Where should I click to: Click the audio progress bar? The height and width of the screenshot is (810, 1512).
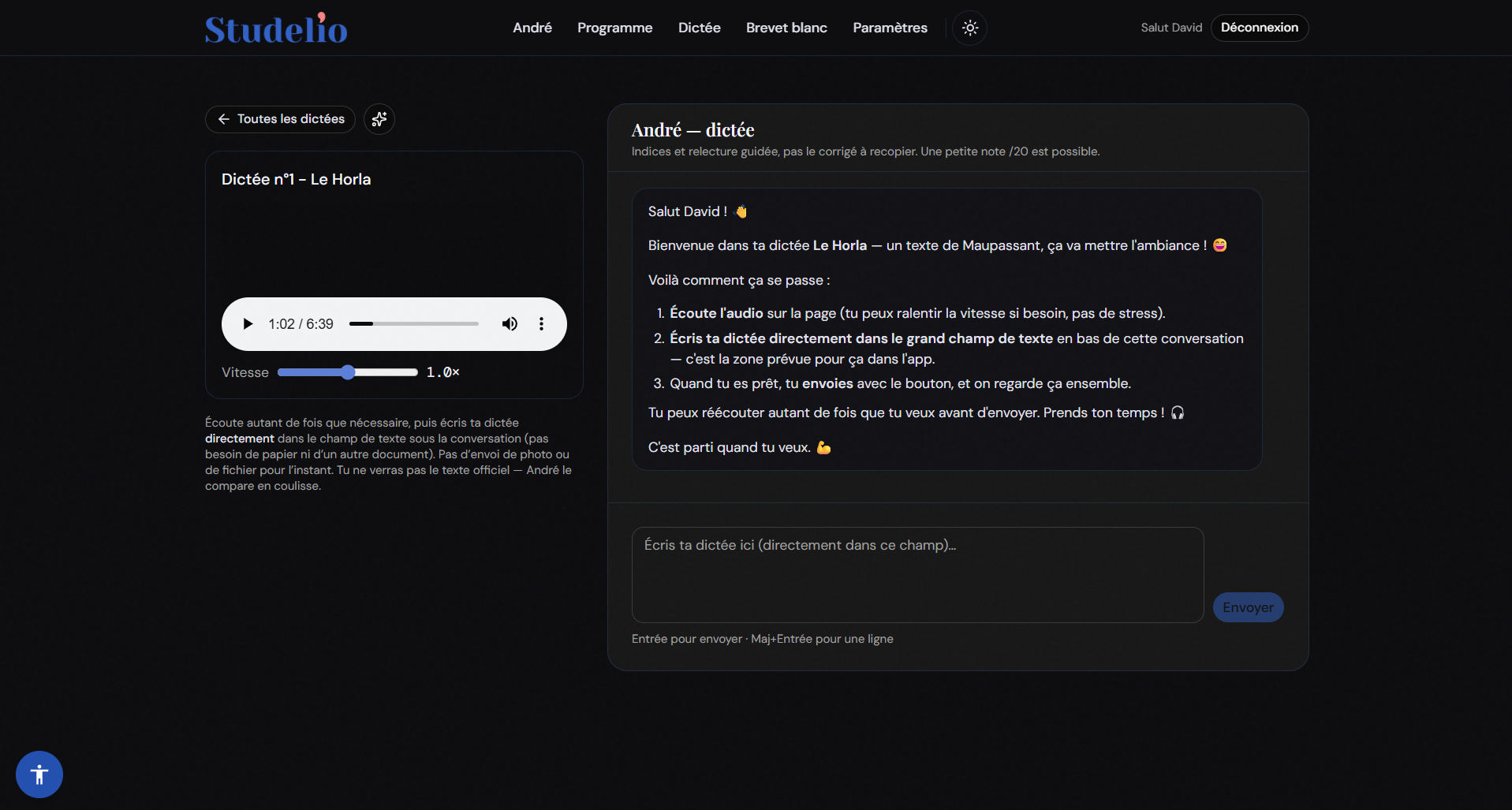click(x=414, y=324)
